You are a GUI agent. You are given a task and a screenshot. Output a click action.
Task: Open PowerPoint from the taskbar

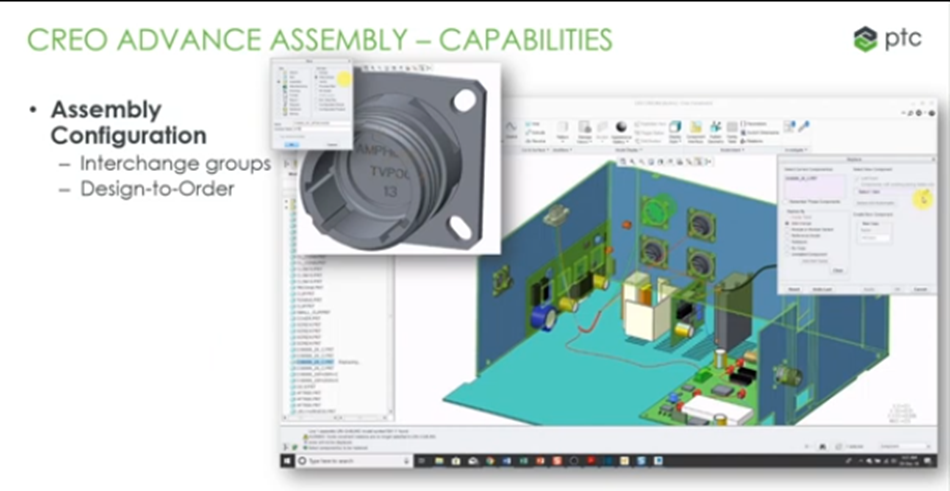(540, 461)
